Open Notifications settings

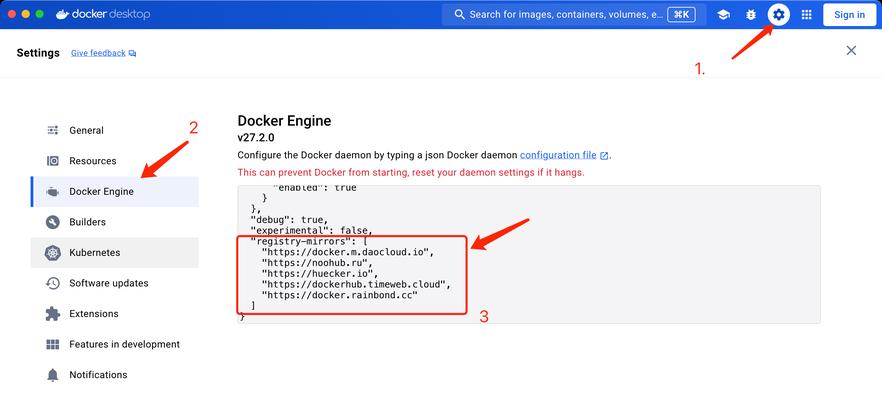115,375
